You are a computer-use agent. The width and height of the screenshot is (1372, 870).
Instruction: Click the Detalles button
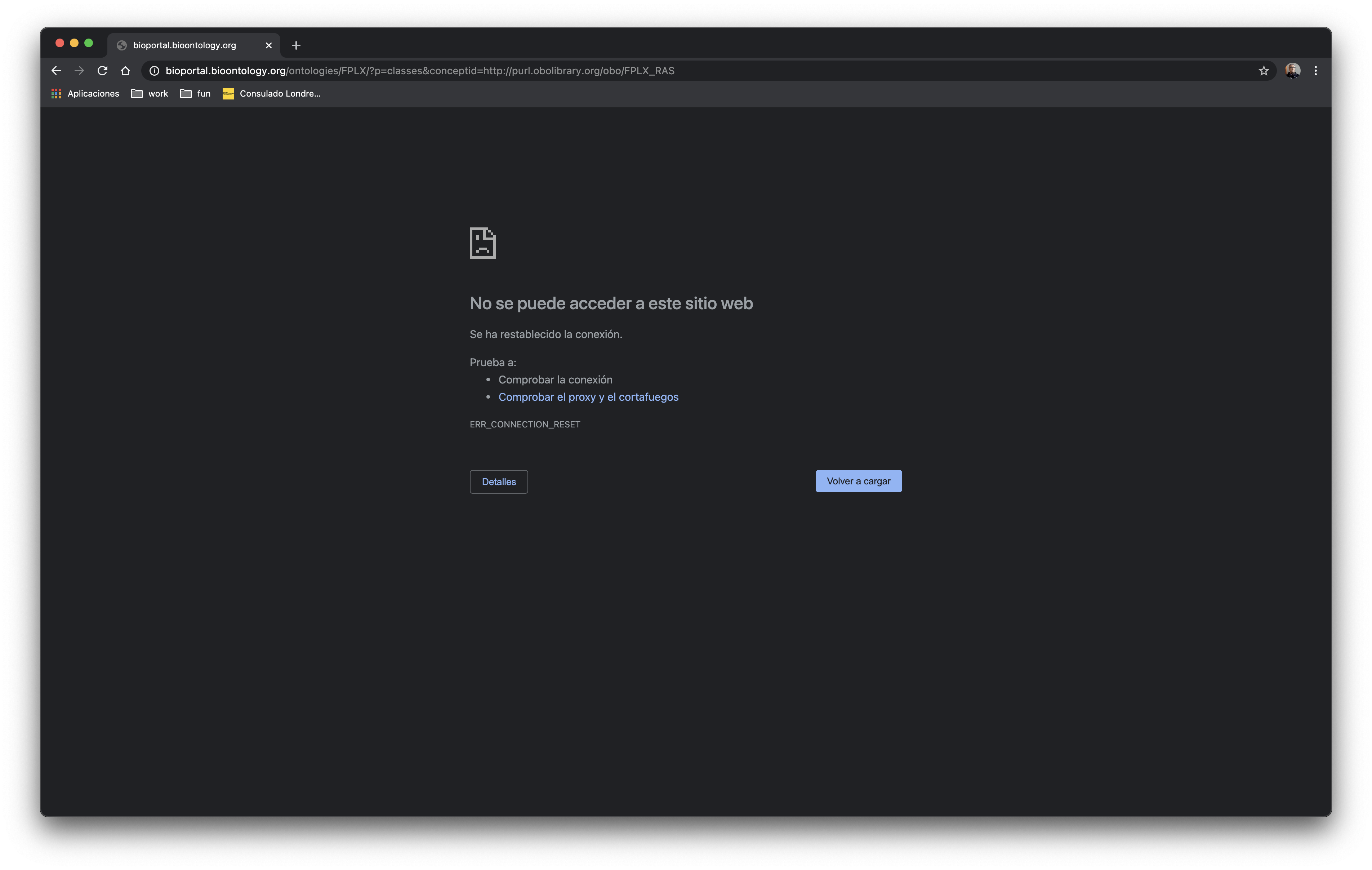pos(499,482)
